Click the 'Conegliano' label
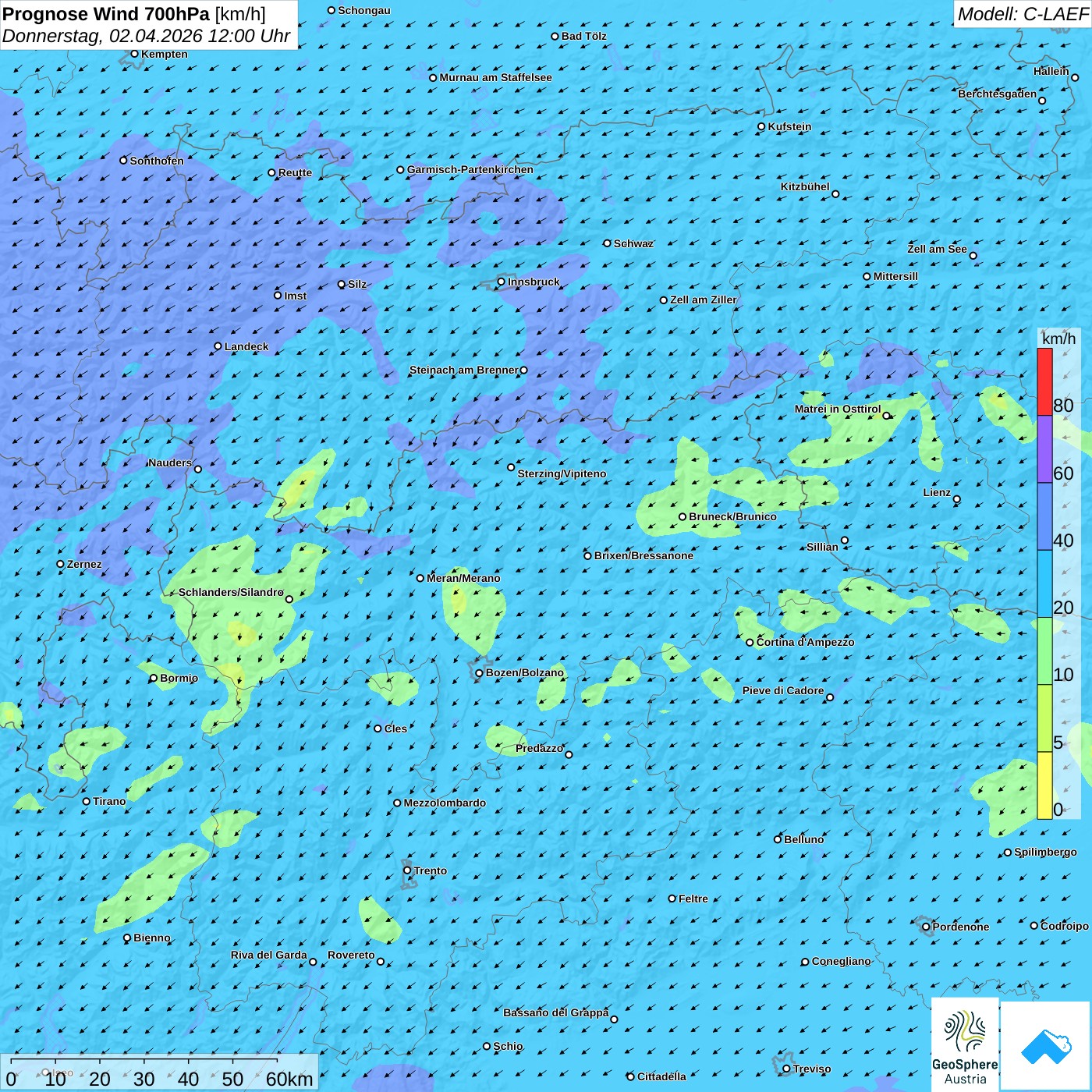 pos(841,961)
